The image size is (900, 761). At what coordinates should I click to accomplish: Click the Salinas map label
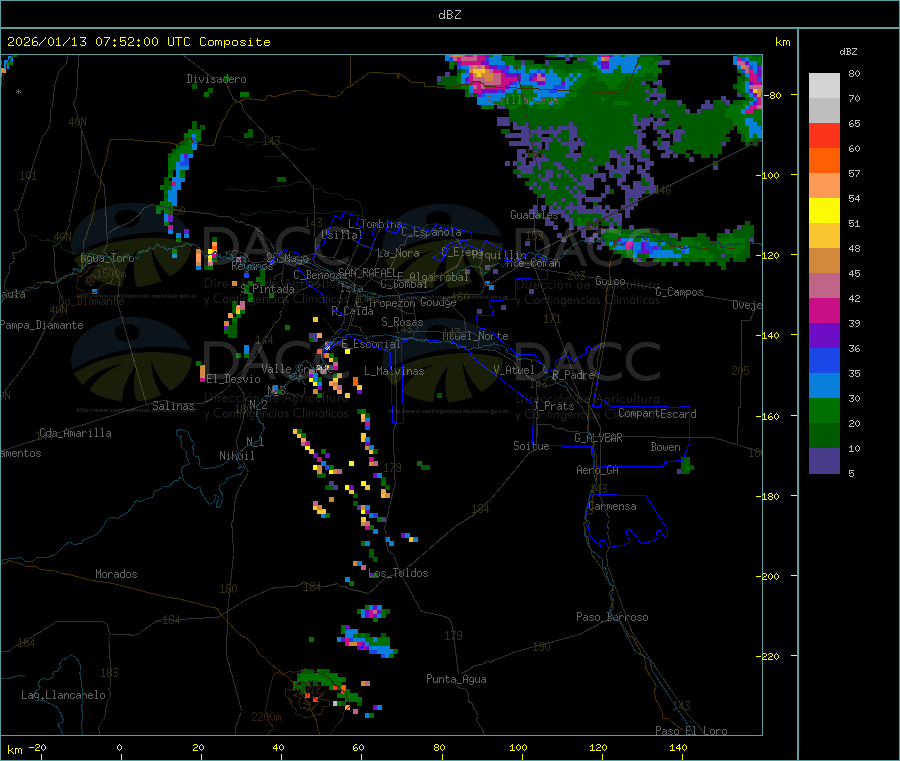pyautogui.click(x=173, y=406)
